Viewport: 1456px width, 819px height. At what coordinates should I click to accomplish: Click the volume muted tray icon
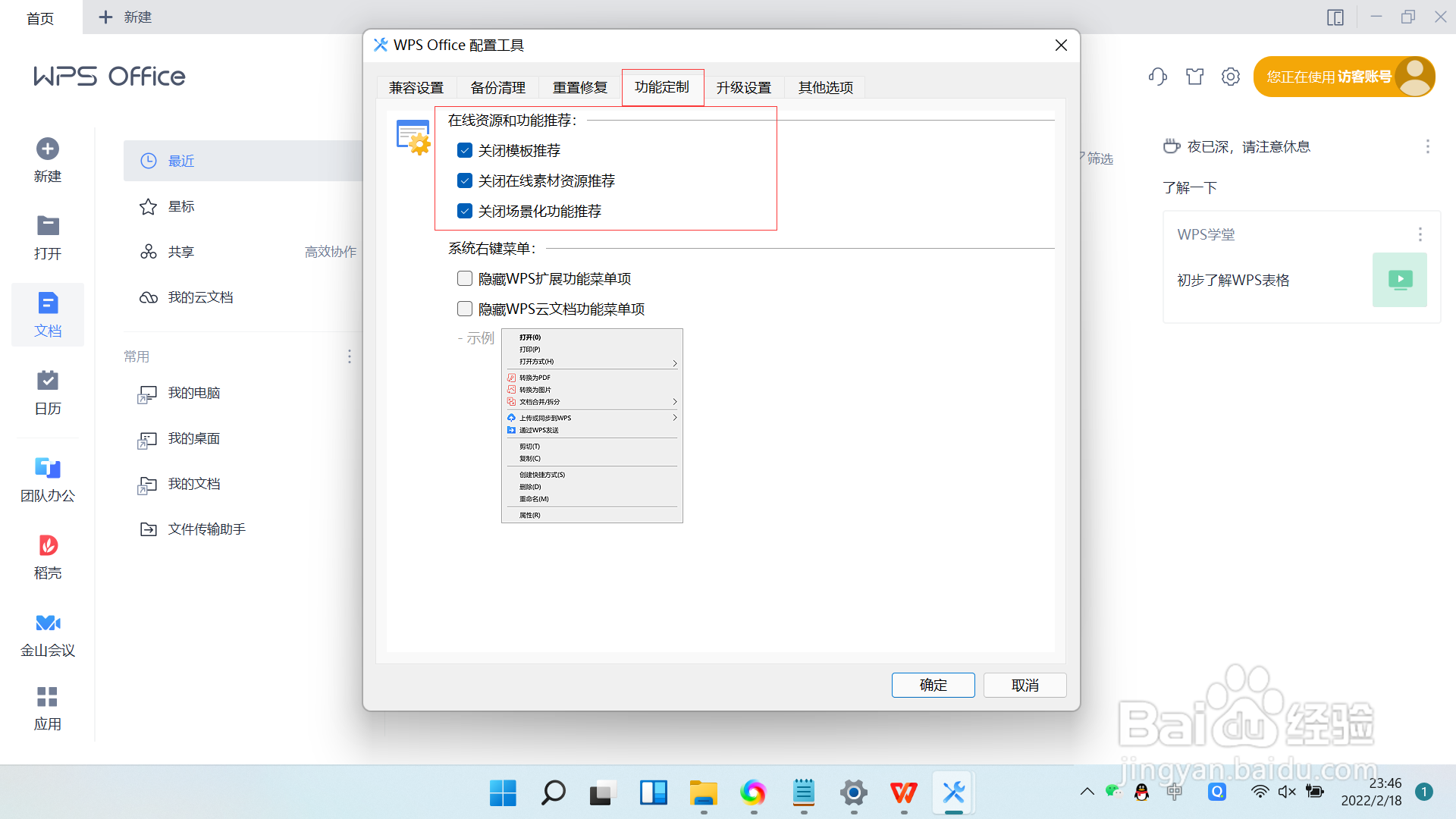tap(1287, 792)
